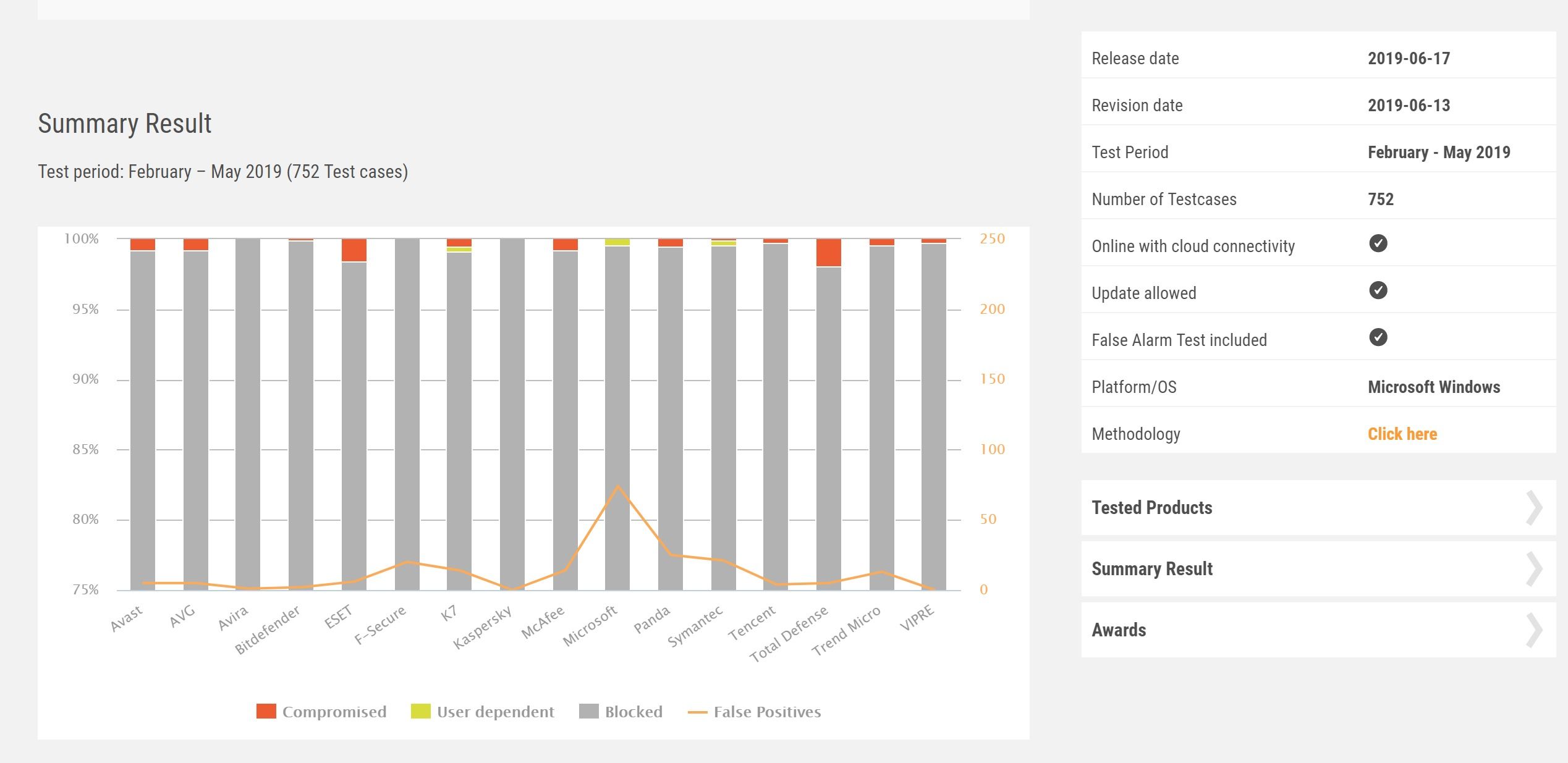Screen dimensions: 1568x763
Task: Click the Avast bar in the chart
Action: tap(143, 420)
